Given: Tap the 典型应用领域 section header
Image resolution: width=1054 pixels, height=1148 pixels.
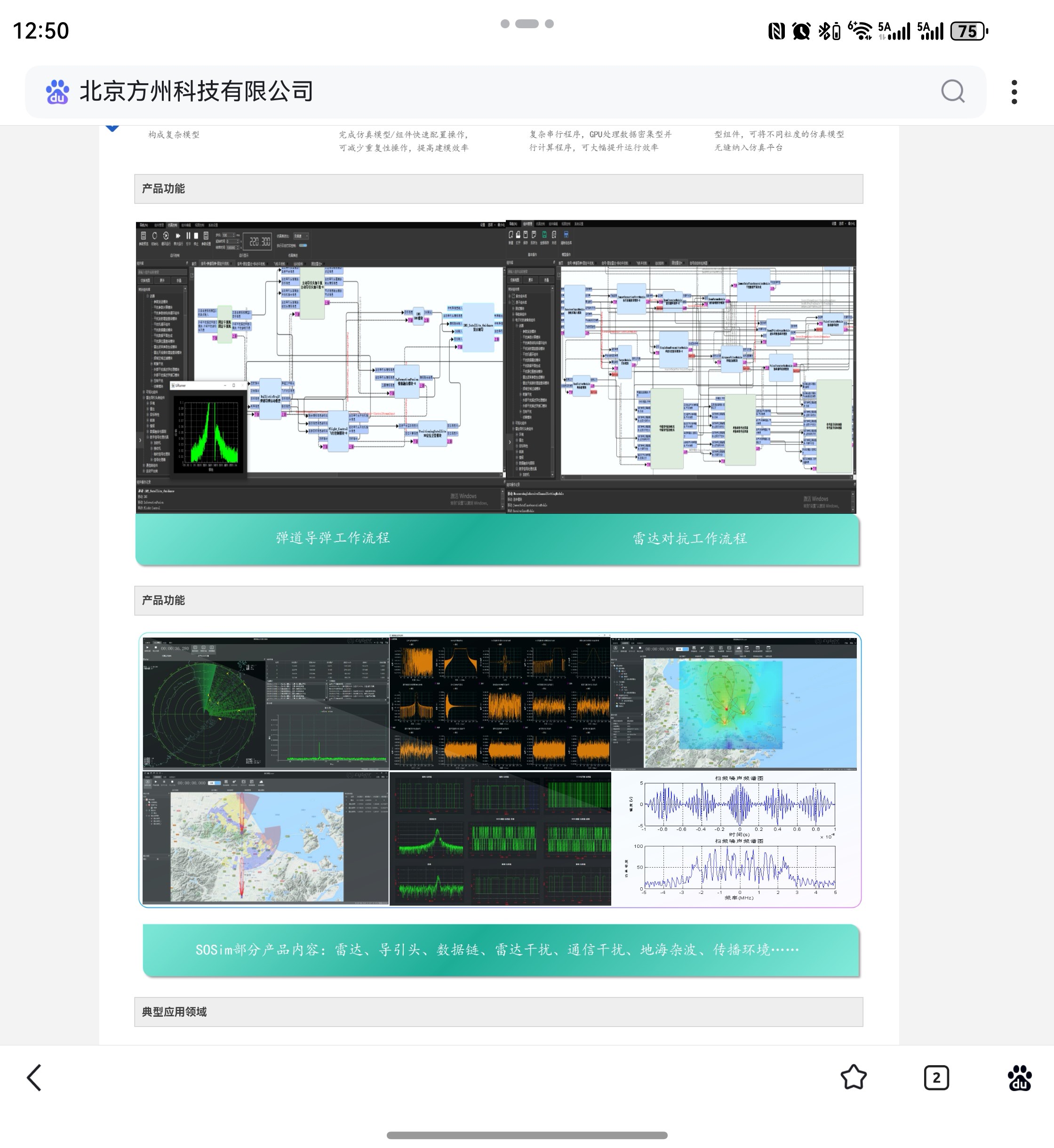Looking at the screenshot, I should 175,1012.
